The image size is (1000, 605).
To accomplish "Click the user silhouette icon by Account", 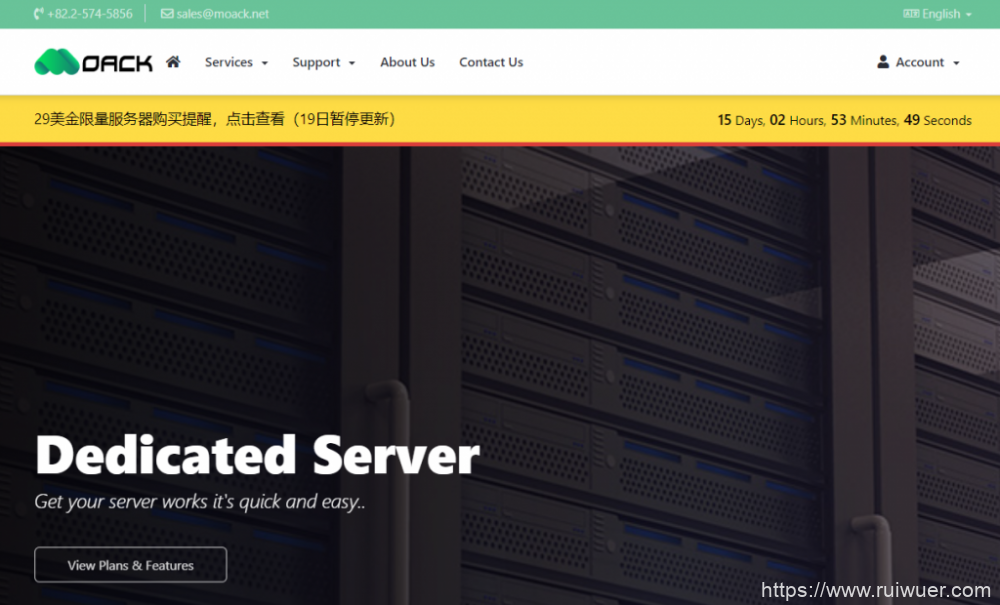I will [883, 62].
